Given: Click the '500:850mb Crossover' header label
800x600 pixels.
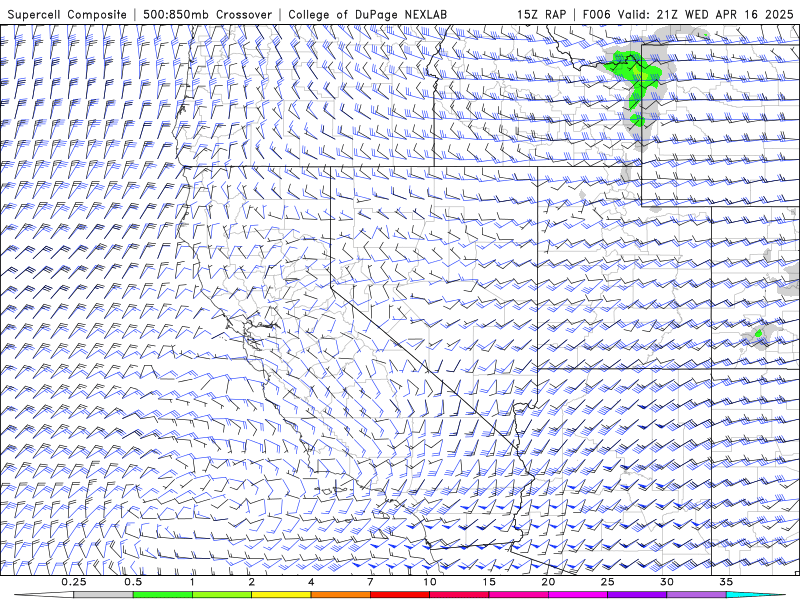Looking at the screenshot, I should (208, 15).
